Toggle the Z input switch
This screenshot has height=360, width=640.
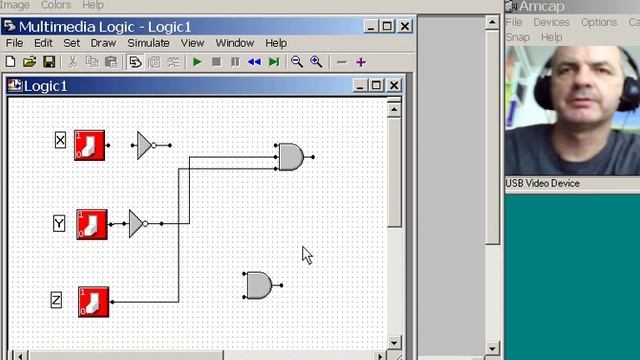[93, 302]
